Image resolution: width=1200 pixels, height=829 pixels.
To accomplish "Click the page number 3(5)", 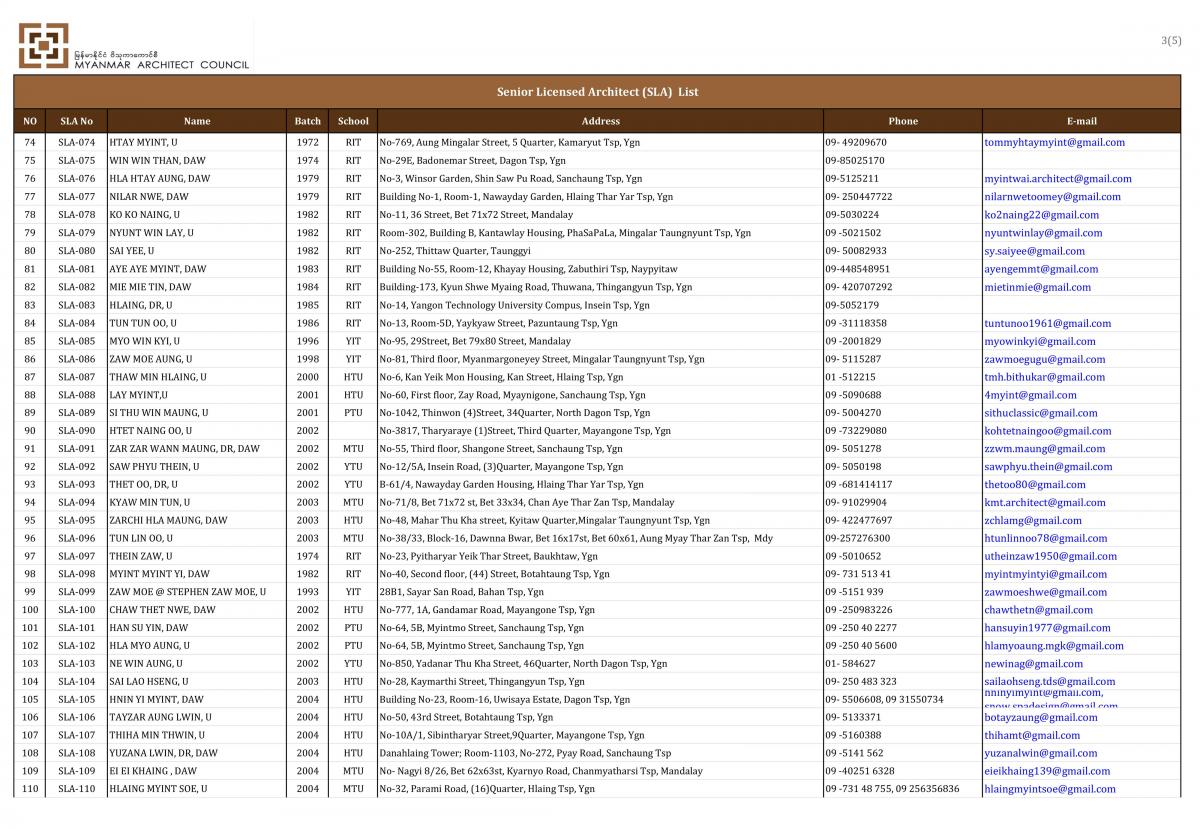I will click(x=1171, y=41).
